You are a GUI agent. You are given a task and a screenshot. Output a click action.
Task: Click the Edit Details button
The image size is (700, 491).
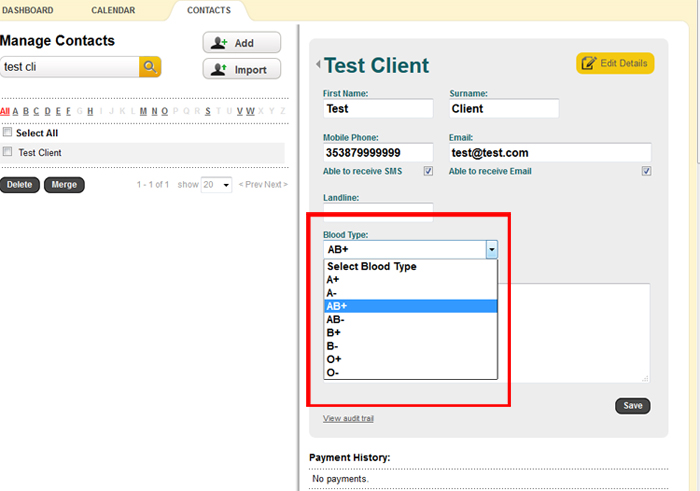click(615, 63)
